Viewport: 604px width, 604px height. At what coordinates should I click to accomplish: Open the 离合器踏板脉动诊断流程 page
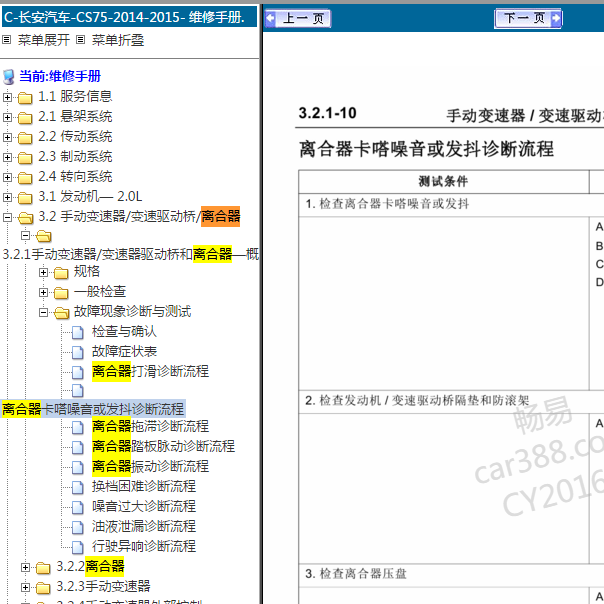pyautogui.click(x=163, y=447)
